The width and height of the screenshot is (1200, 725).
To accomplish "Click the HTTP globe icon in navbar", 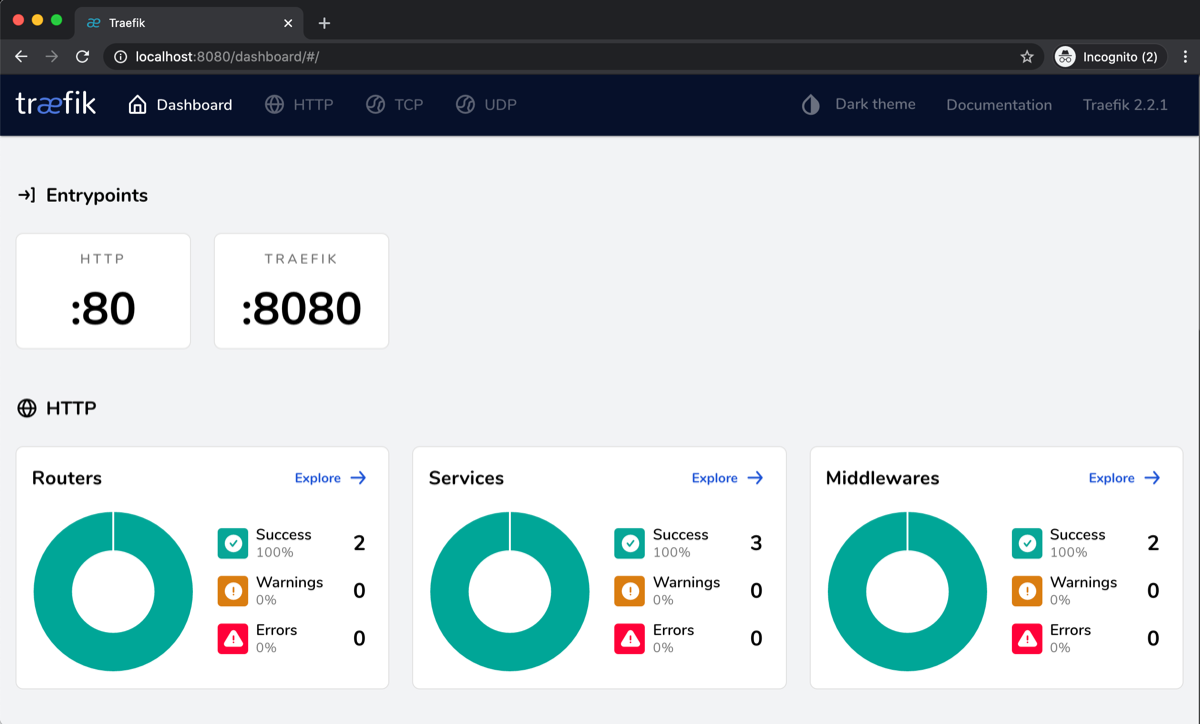I will click(x=275, y=104).
